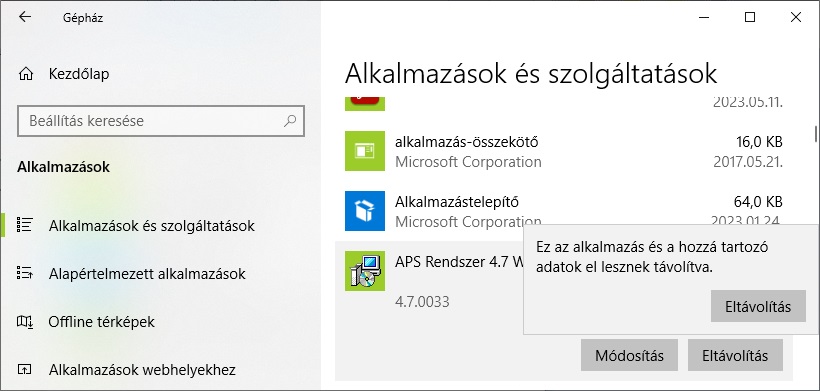Focus the Beállítás keresése search field
820x391 pixels.
[161, 121]
